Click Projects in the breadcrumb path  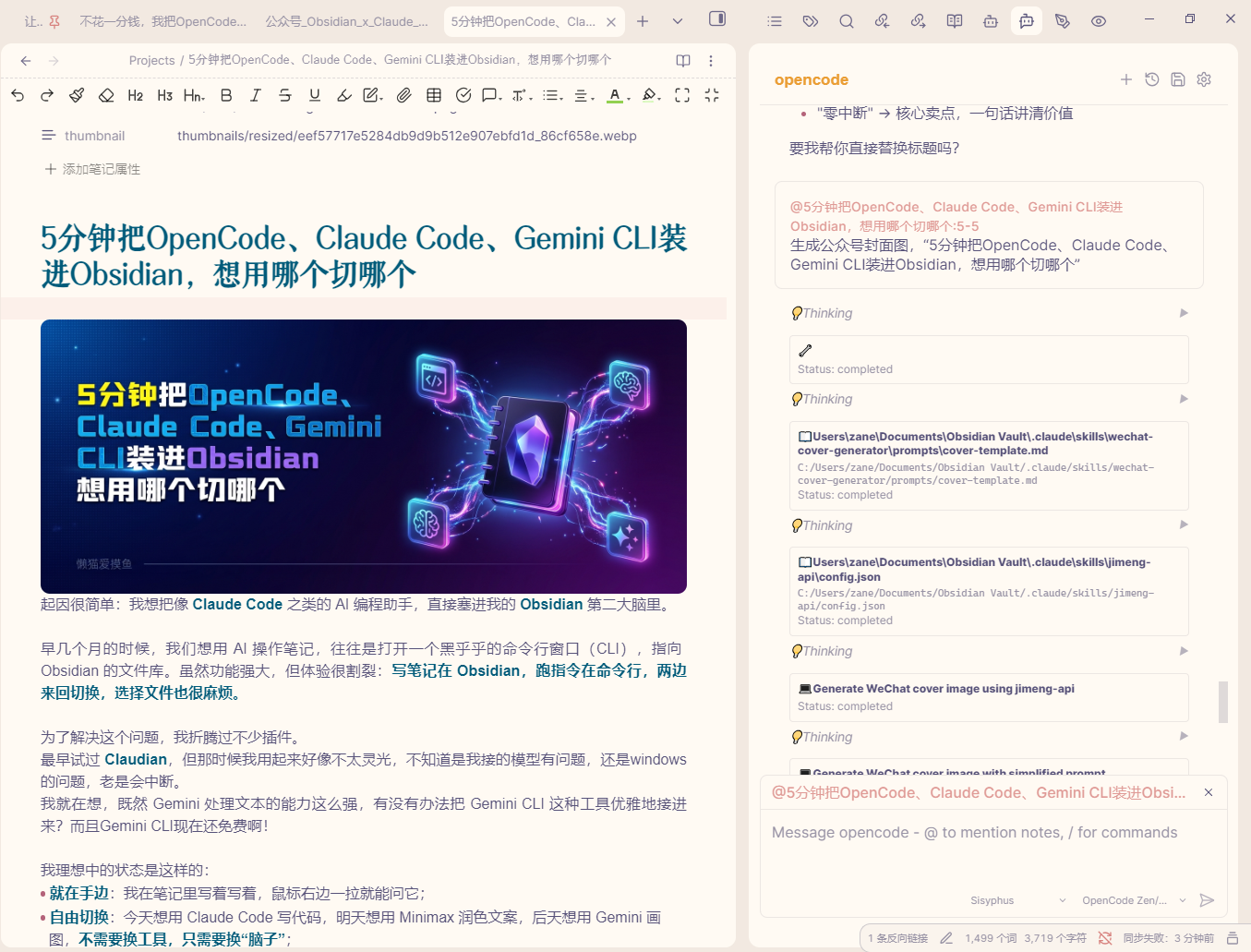click(151, 60)
